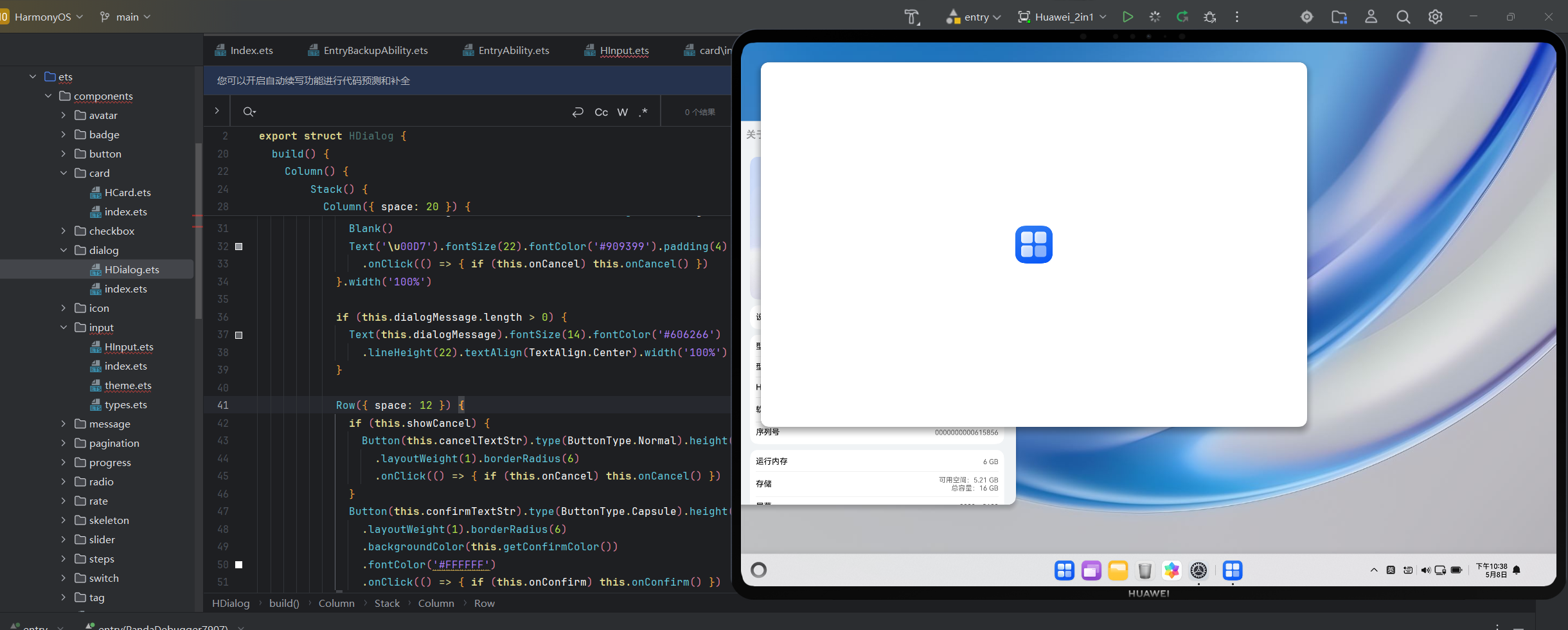The width and height of the screenshot is (1568, 630).
Task: Open the purple window app in the emulator dock
Action: (x=1091, y=570)
